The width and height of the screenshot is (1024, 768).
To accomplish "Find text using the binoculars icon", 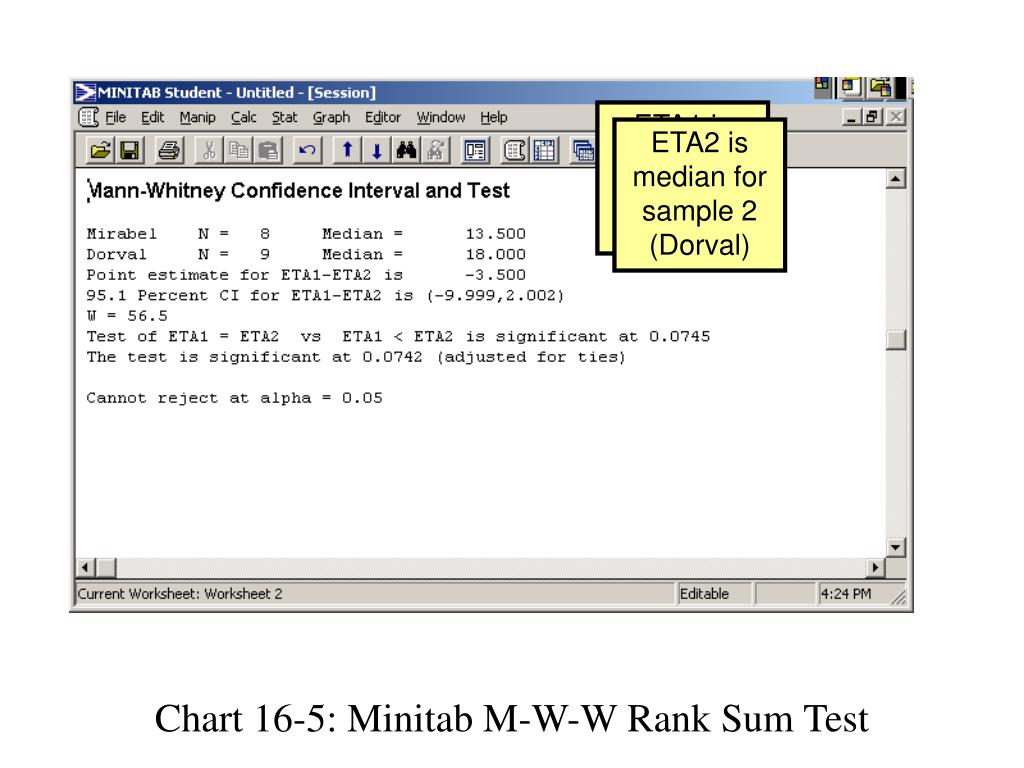I will [x=406, y=151].
